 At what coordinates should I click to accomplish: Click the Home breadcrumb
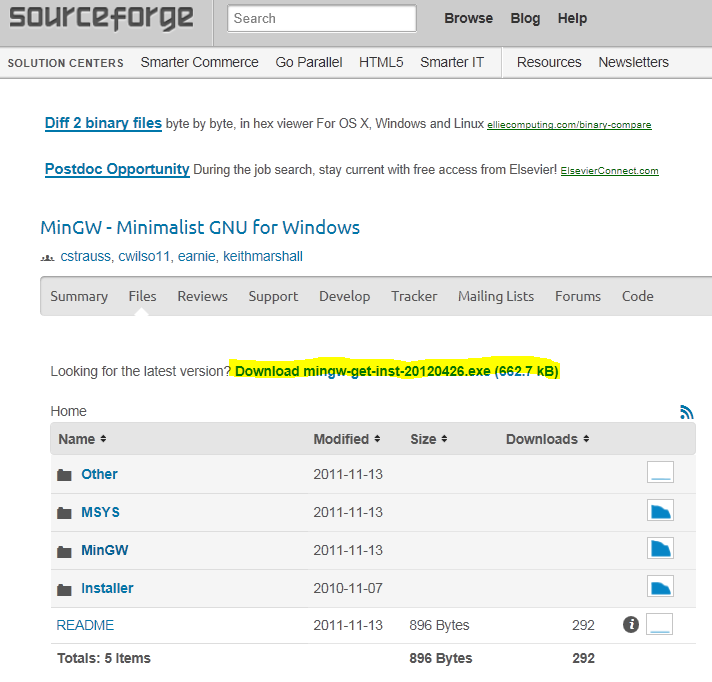pyautogui.click(x=68, y=411)
